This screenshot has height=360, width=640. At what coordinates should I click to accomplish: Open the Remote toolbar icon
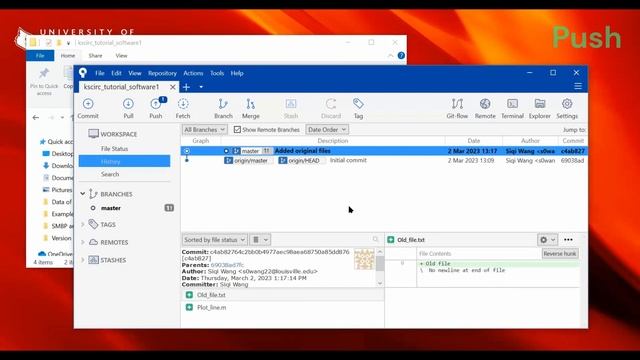pos(485,109)
